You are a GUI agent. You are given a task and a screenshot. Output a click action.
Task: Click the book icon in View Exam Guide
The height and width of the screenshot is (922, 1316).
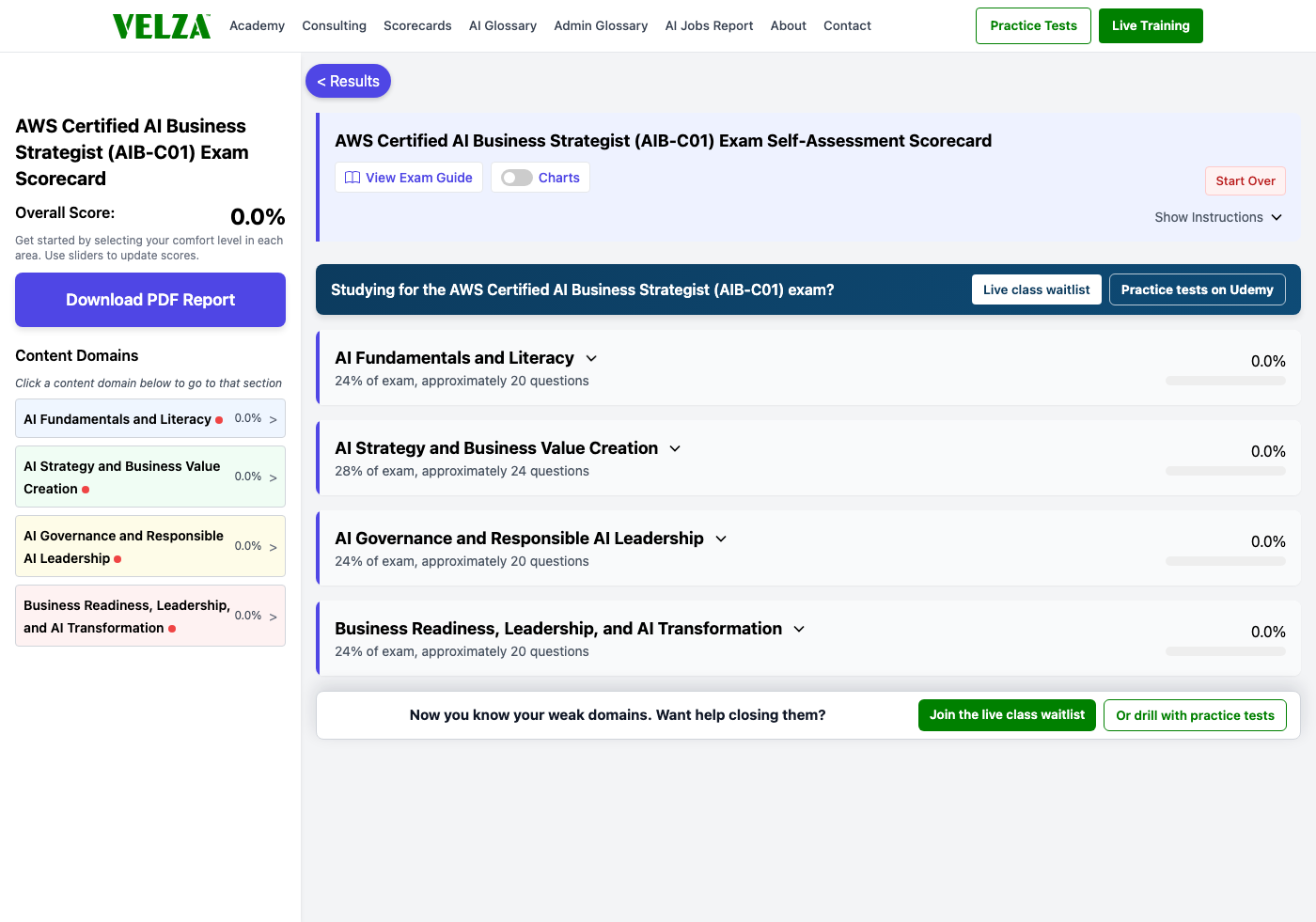[352, 178]
